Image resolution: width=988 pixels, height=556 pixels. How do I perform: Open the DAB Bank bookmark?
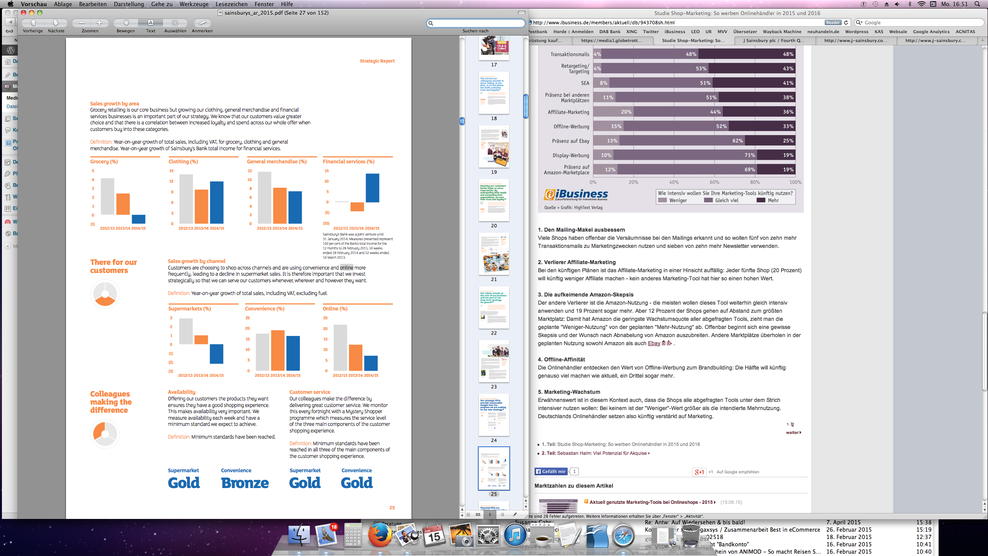coord(609,32)
